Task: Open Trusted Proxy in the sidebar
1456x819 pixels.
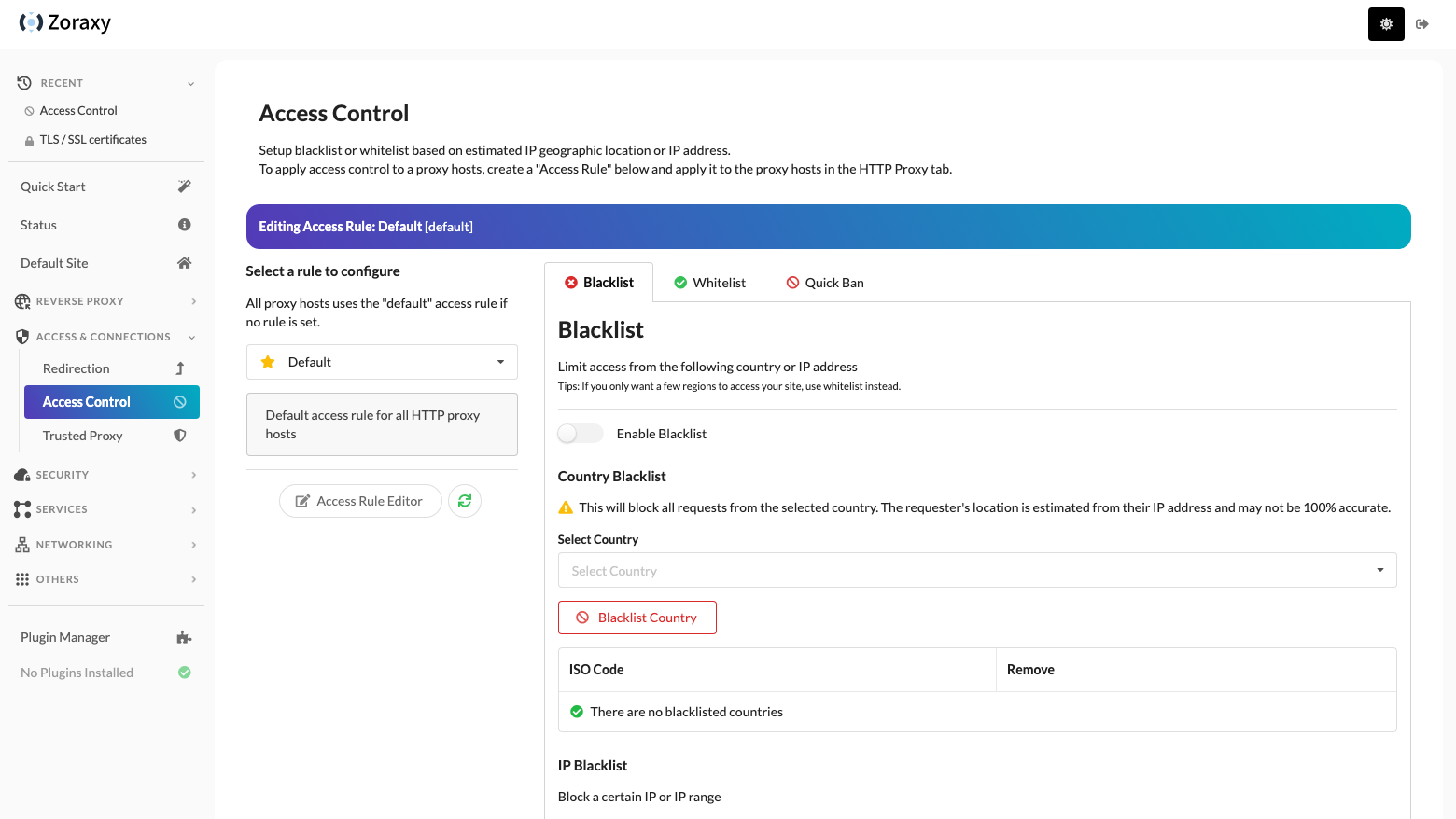Action: click(x=112, y=436)
